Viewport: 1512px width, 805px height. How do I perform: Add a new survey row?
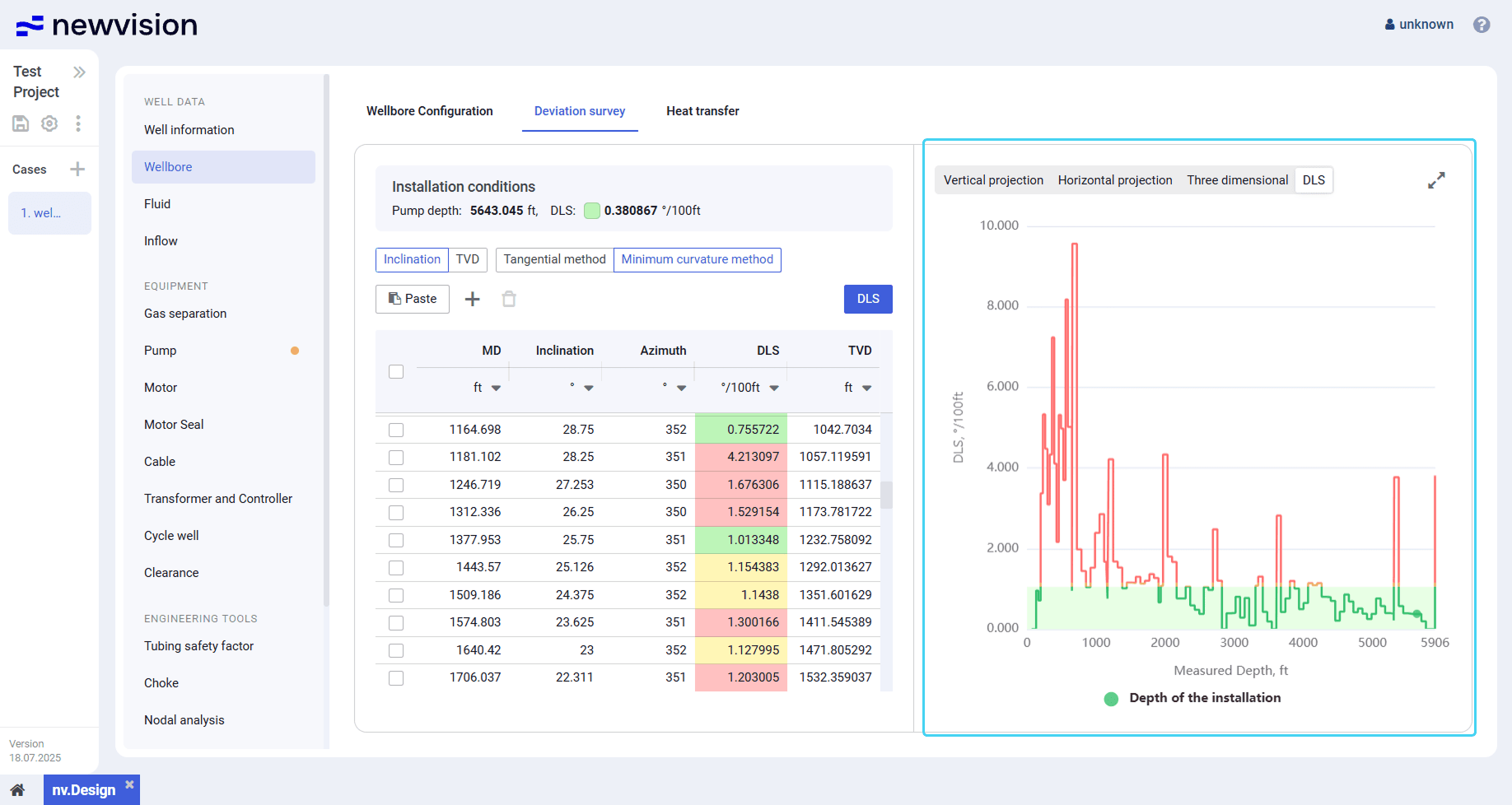click(472, 299)
